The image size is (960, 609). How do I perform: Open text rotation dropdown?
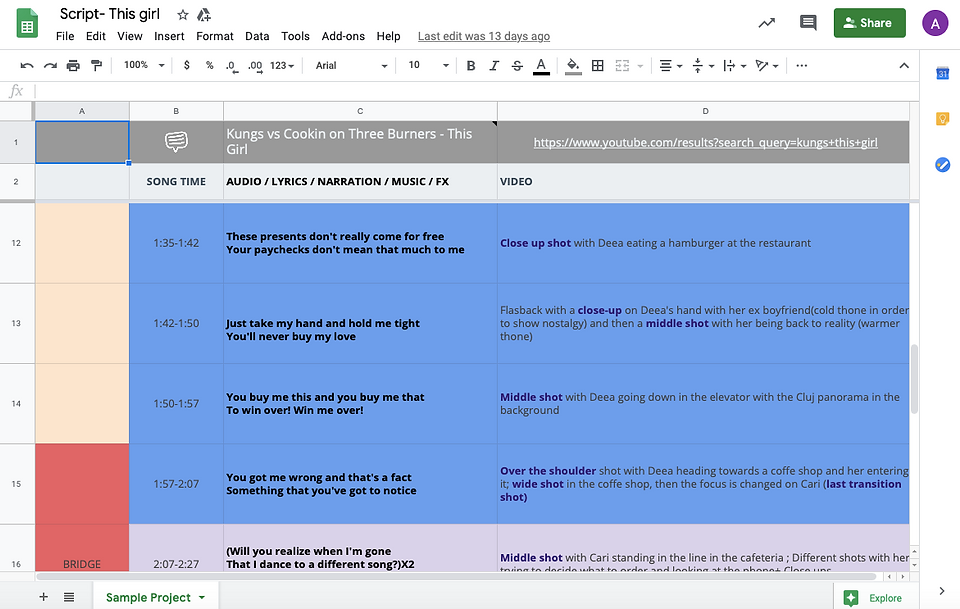[x=767, y=65]
